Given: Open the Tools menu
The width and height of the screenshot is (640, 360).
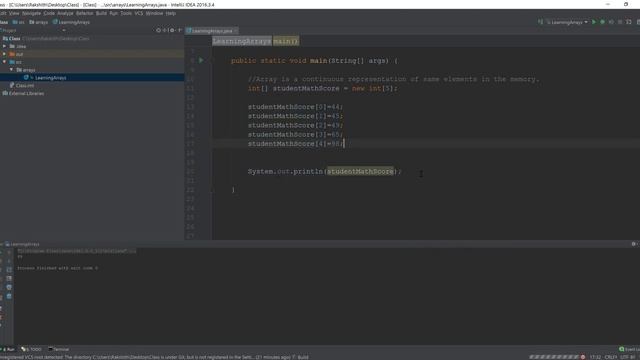Looking at the screenshot, I should (126, 13).
